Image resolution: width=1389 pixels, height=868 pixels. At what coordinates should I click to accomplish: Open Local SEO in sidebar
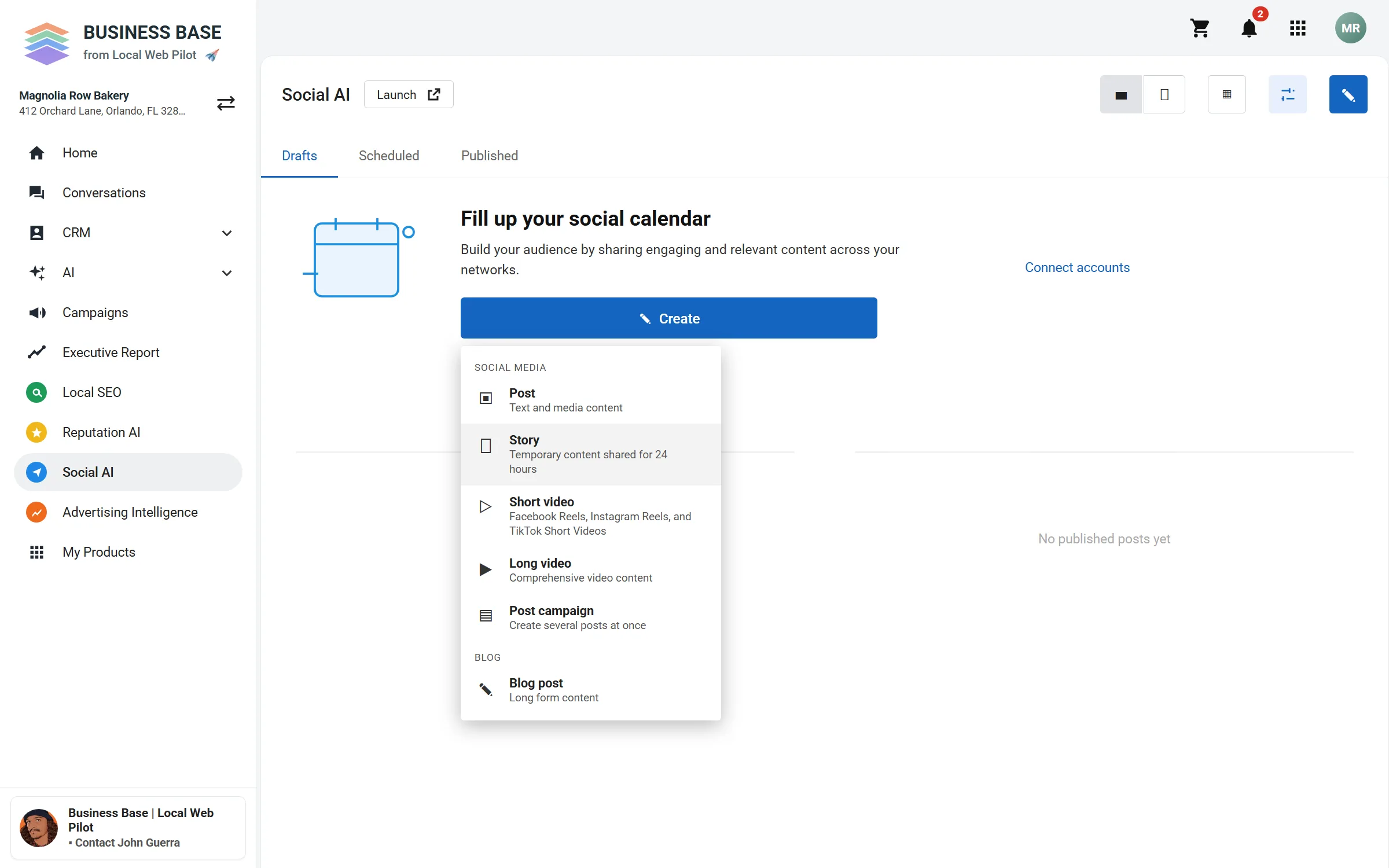click(128, 392)
